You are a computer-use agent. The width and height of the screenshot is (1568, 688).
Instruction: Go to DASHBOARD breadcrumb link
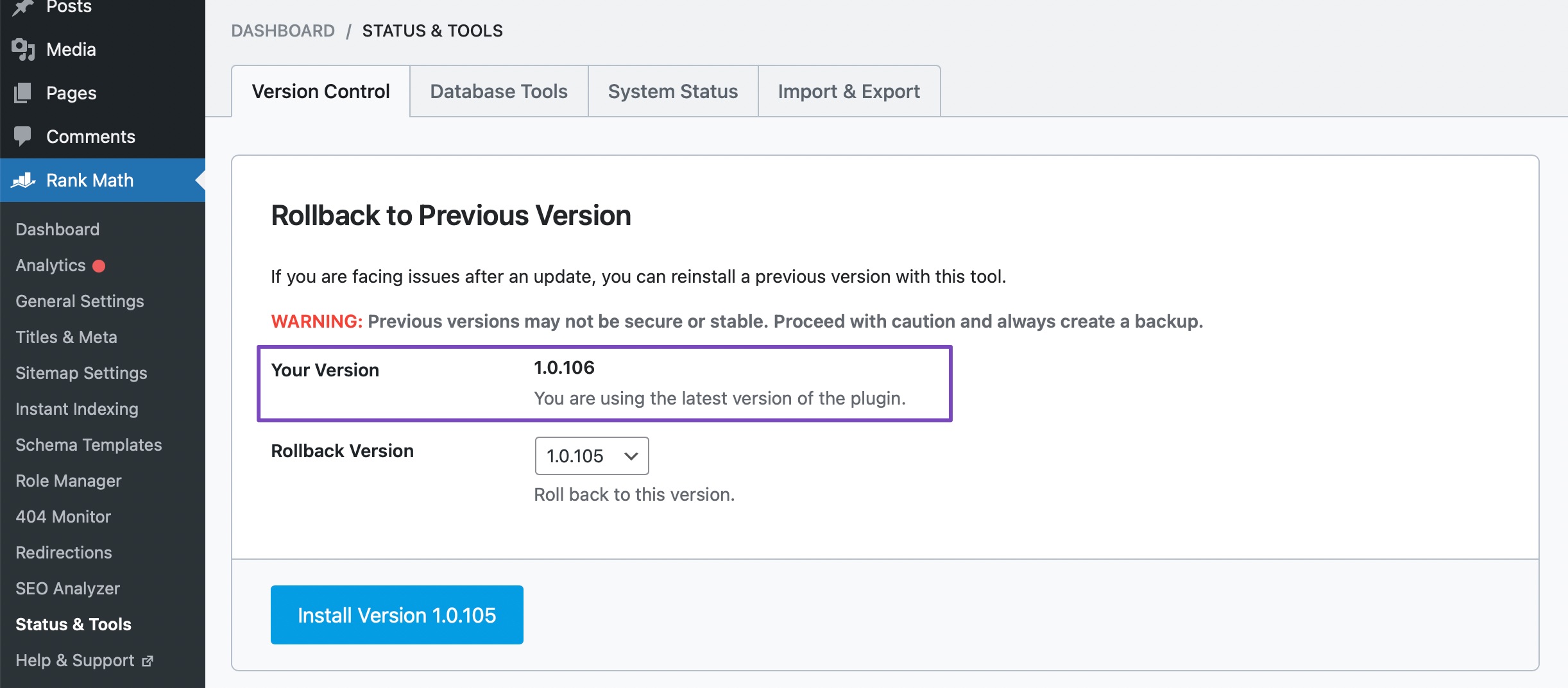(x=283, y=31)
